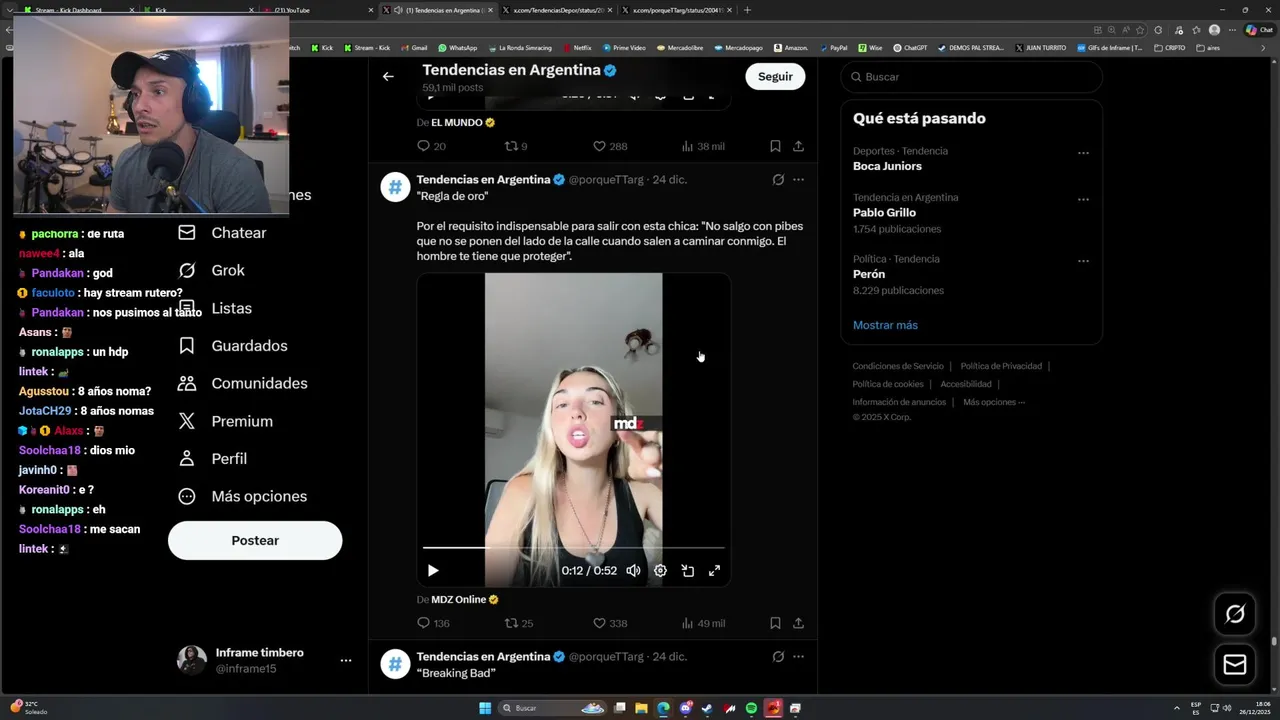This screenshot has width=1280, height=720.
Task: Play the MDZ Online video
Action: [433, 571]
